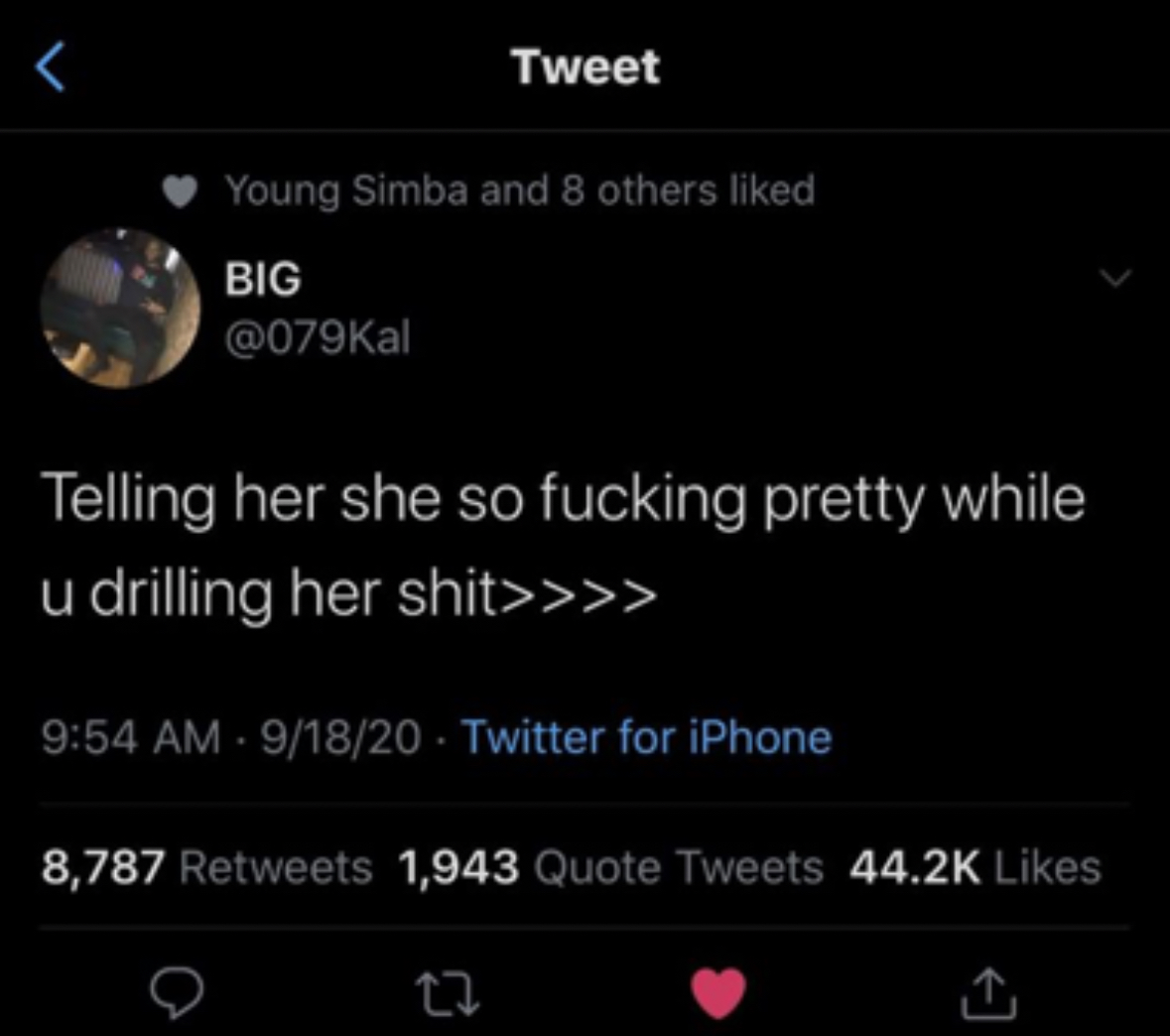The image size is (1170, 1036).
Task: Open BIG's profile picture
Action: pyautogui.click(x=121, y=308)
